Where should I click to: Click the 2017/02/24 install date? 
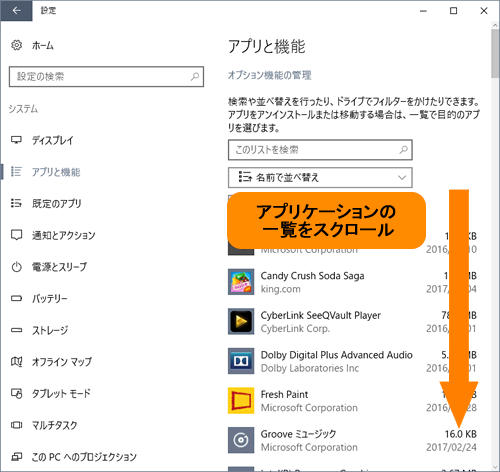pyautogui.click(x=451, y=447)
